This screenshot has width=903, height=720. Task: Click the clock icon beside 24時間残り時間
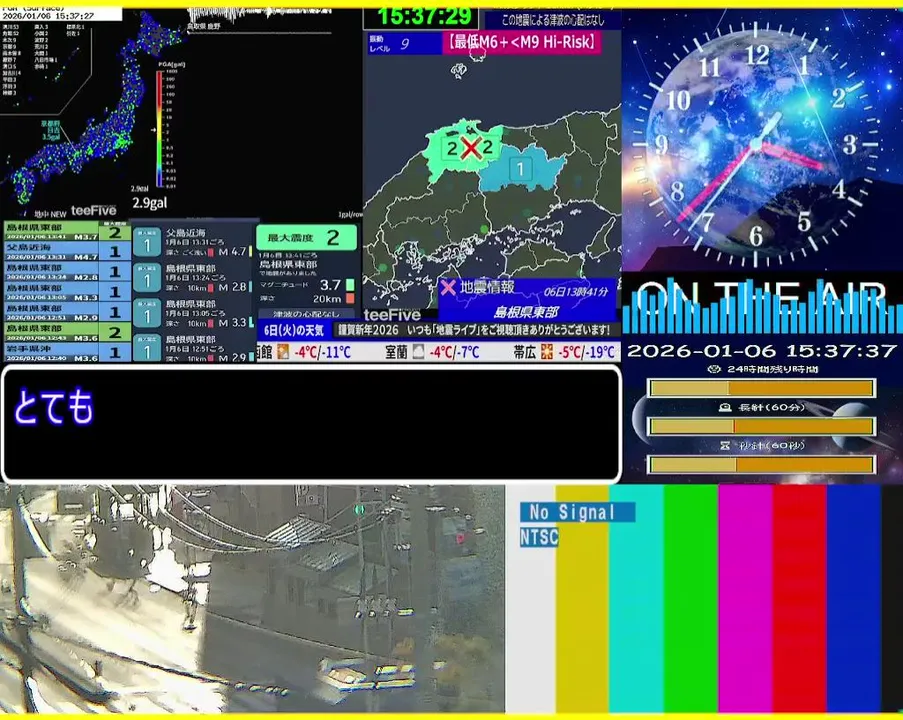pyautogui.click(x=714, y=369)
